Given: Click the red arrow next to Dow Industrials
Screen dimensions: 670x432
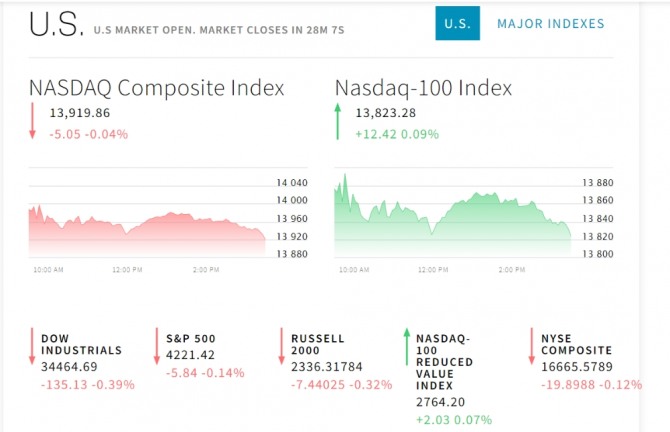Looking at the screenshot, I should (x=33, y=345).
